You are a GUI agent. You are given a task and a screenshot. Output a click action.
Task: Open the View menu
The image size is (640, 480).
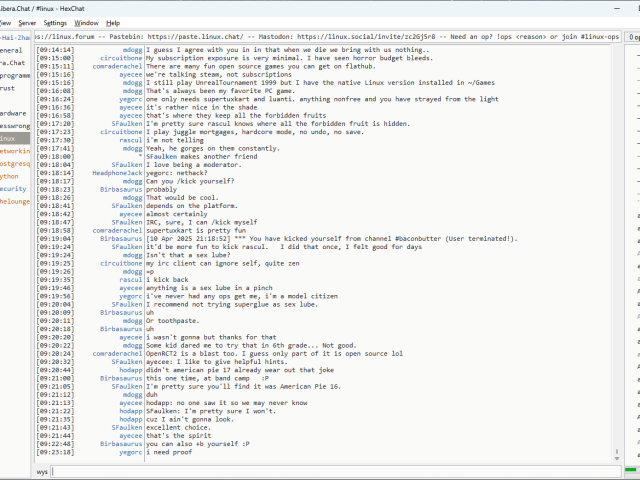(x=5, y=22)
